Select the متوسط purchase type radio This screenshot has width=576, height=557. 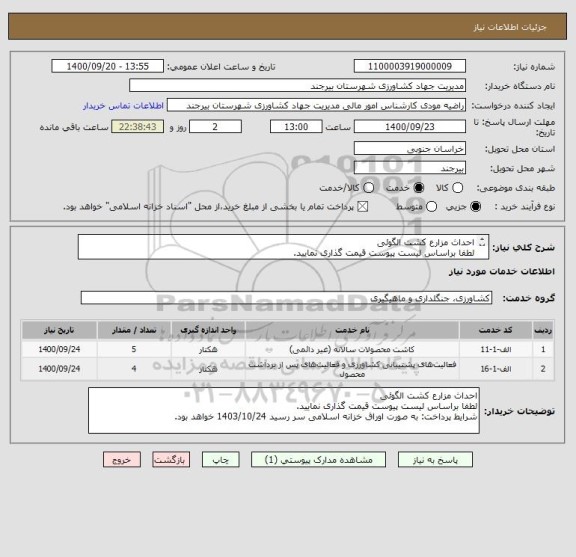coord(431,206)
